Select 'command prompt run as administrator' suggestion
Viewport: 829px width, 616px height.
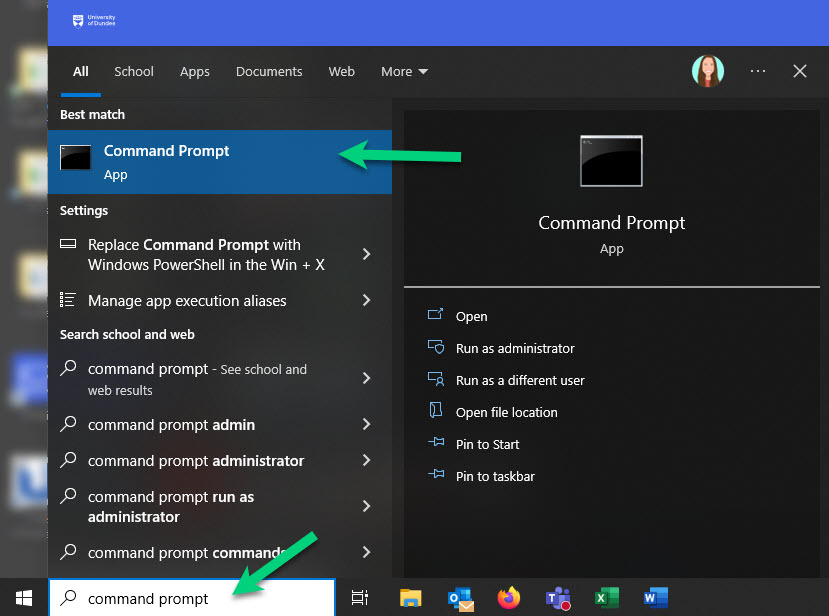171,507
